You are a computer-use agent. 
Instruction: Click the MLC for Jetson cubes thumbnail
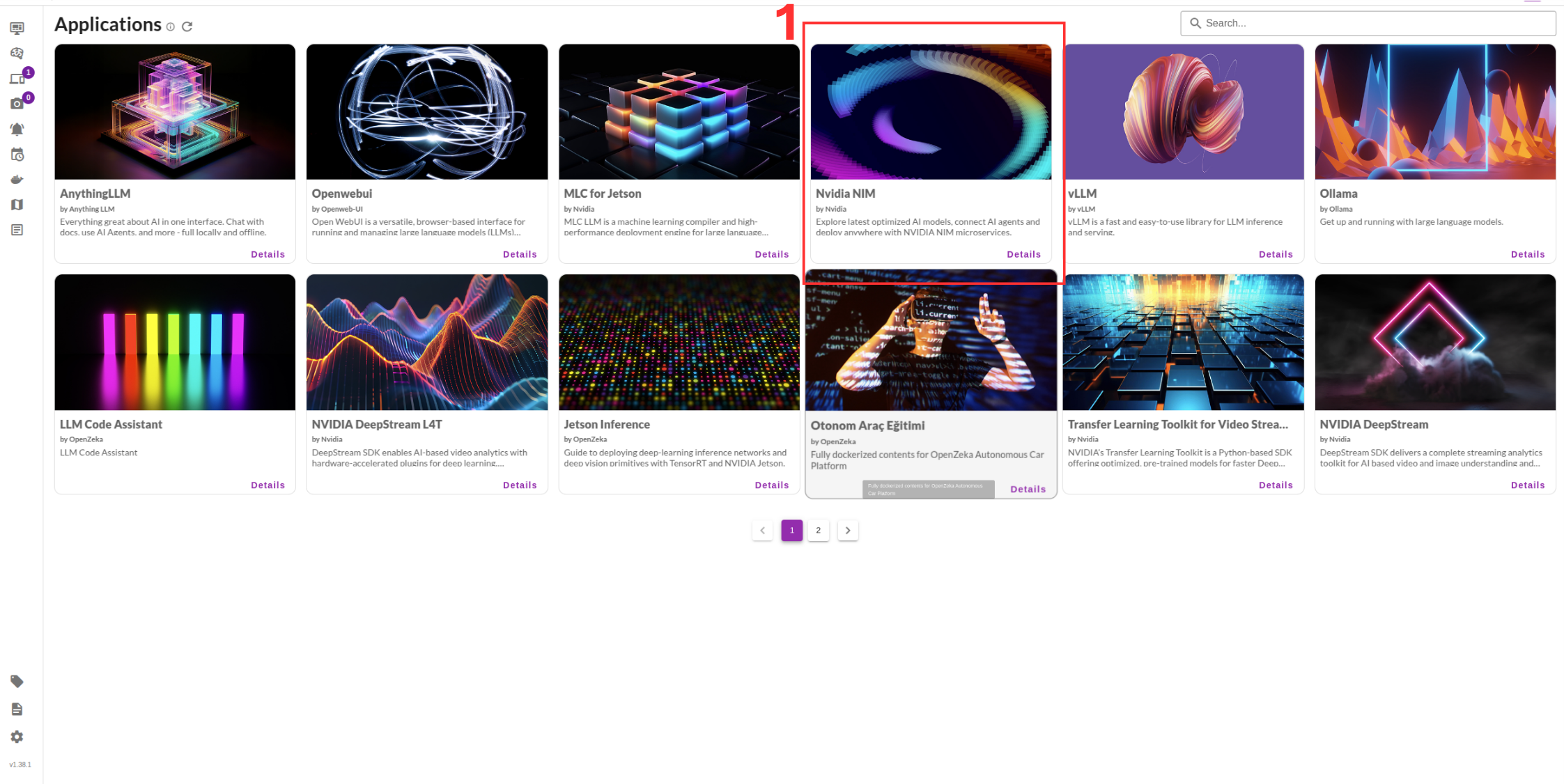679,111
